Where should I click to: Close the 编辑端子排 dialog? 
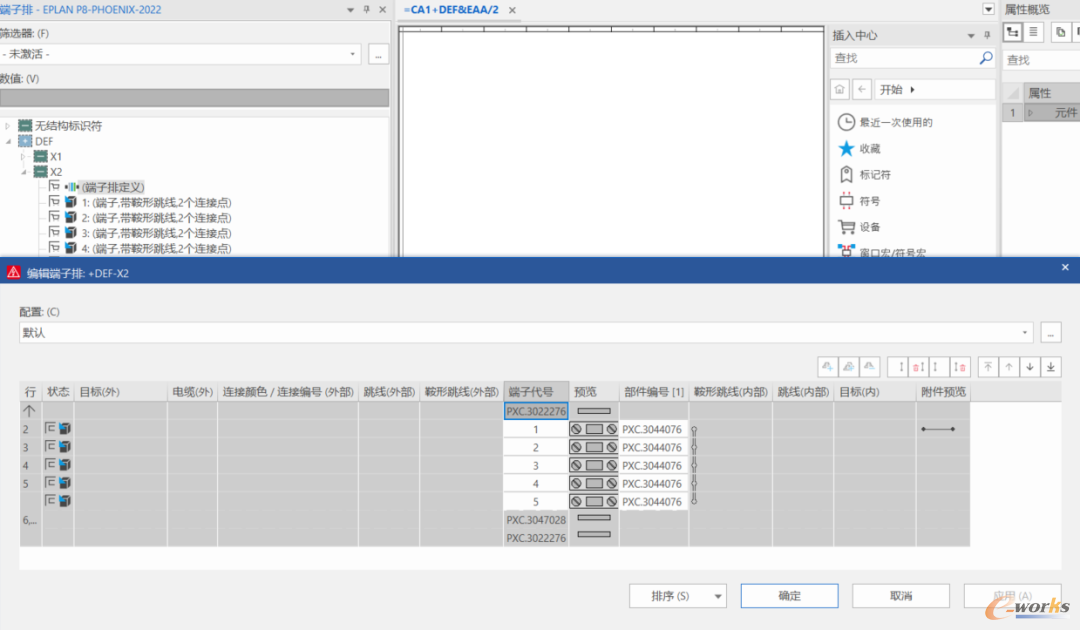pyautogui.click(x=1065, y=267)
